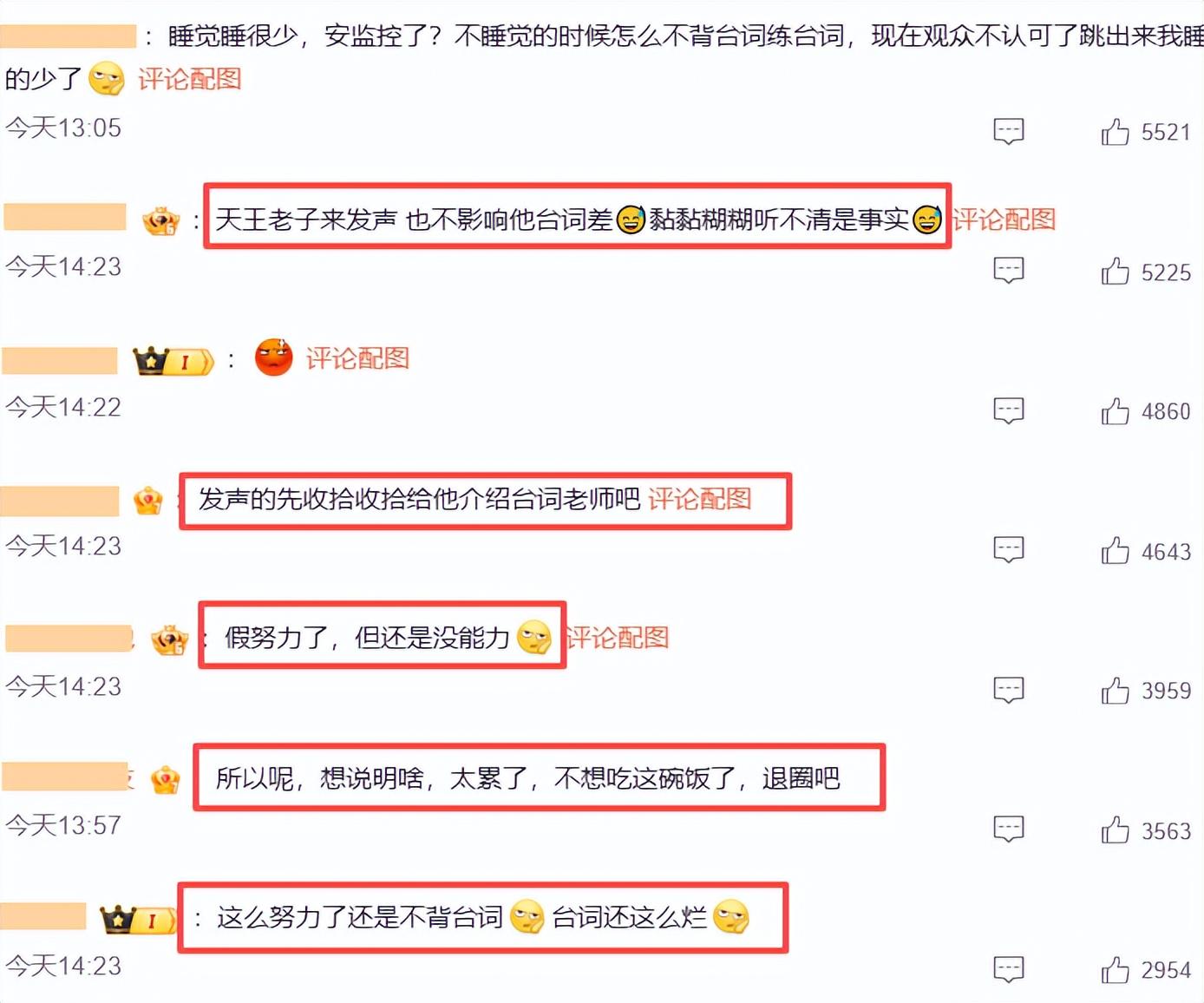
Task: Open the reply icon beside 5225 likes
Action: (x=1008, y=271)
